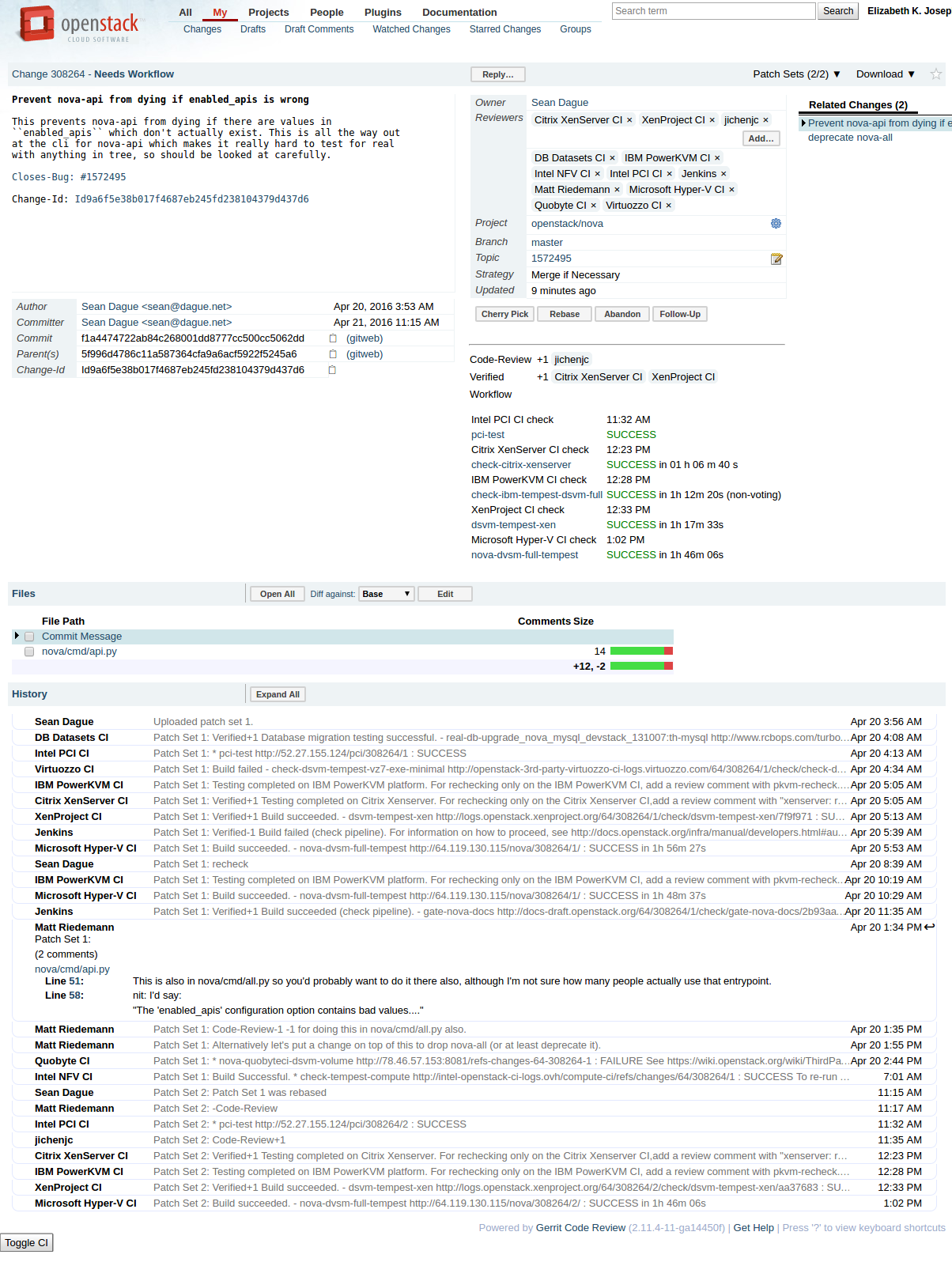952x1262 pixels.
Task: Open the All menu tab
Action: [x=186, y=13]
